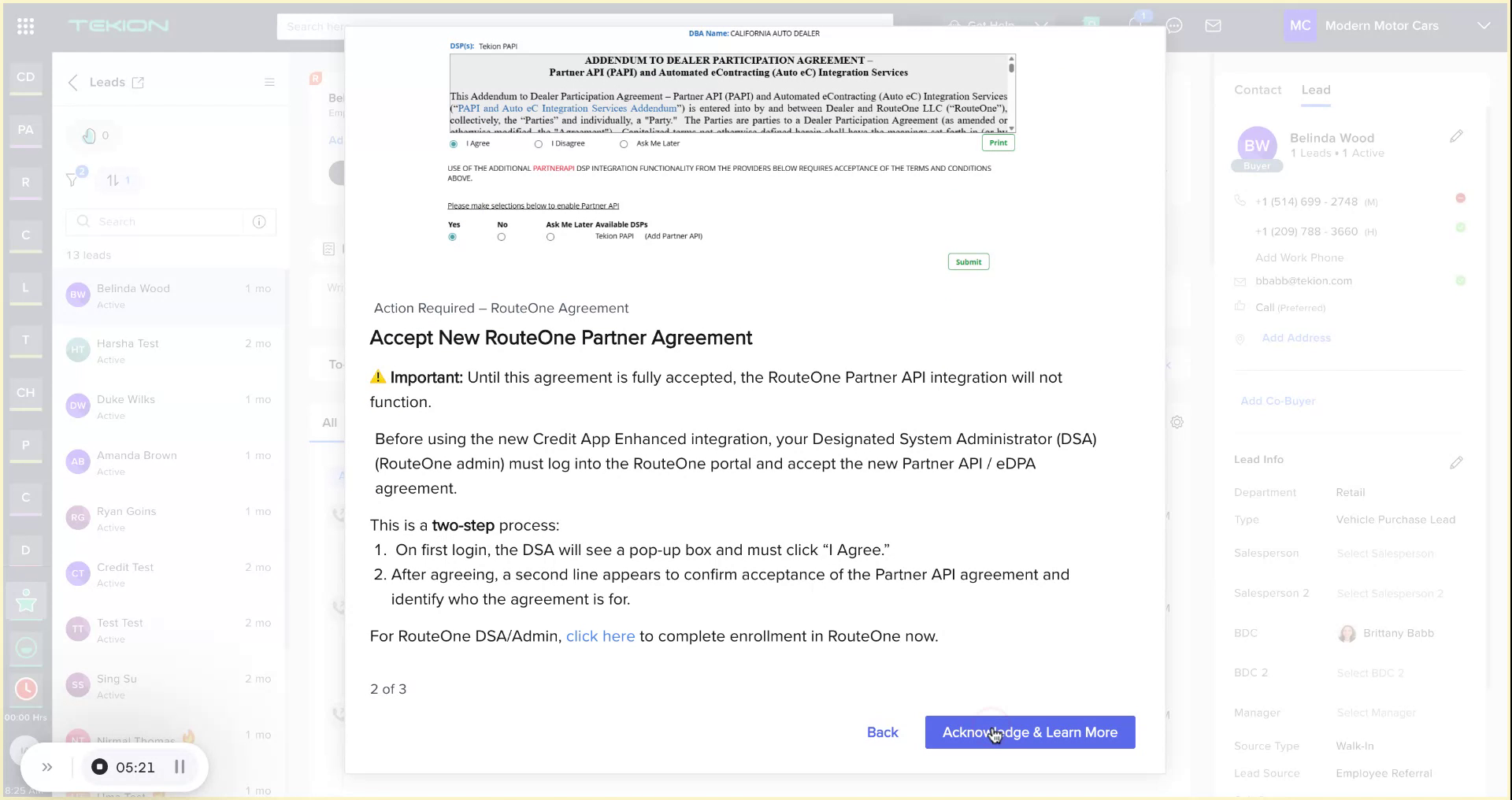The width and height of the screenshot is (1512, 800).
Task: Expand the Modern Motor Cars account dropdown
Action: (1485, 25)
